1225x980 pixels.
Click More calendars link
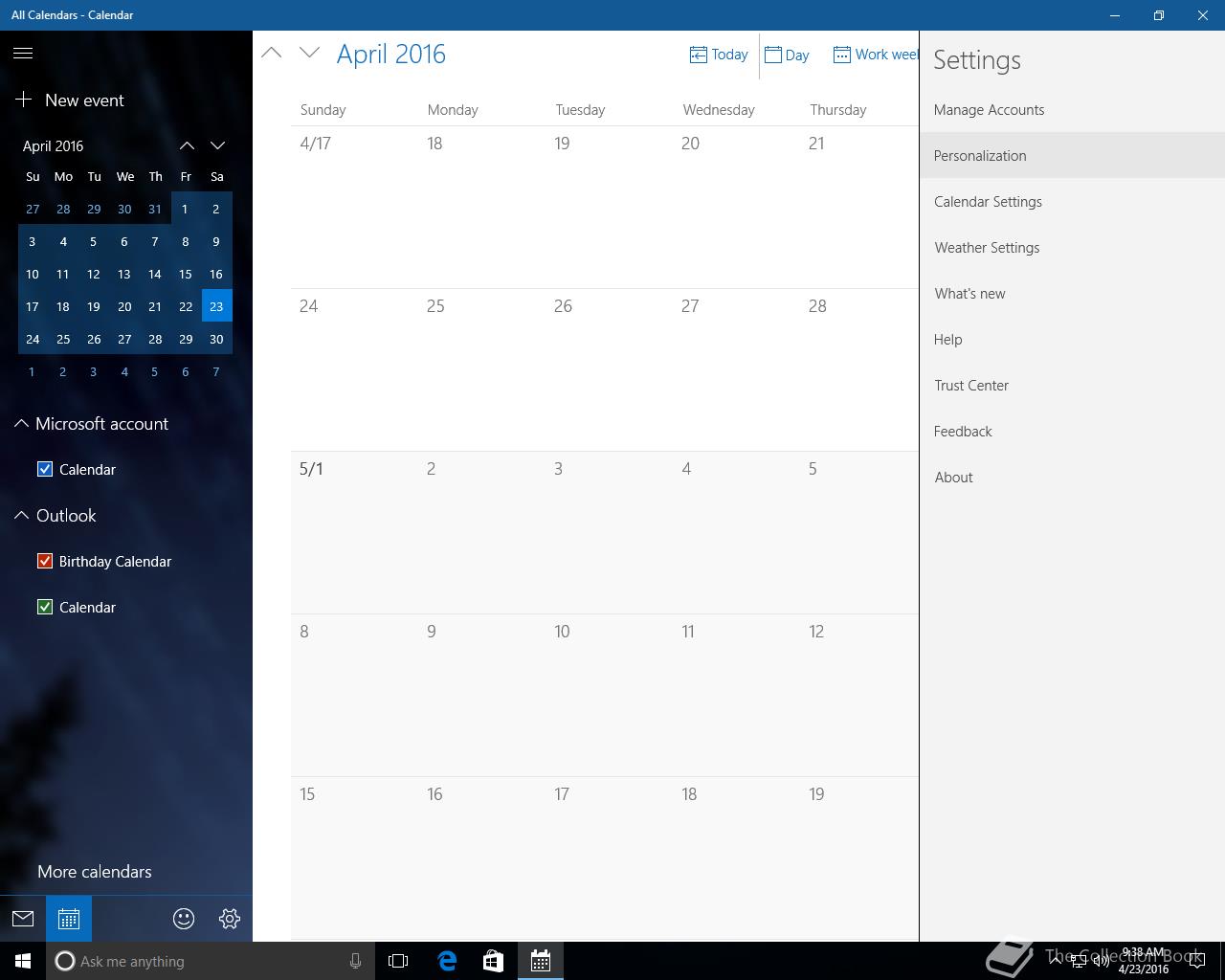coord(95,871)
